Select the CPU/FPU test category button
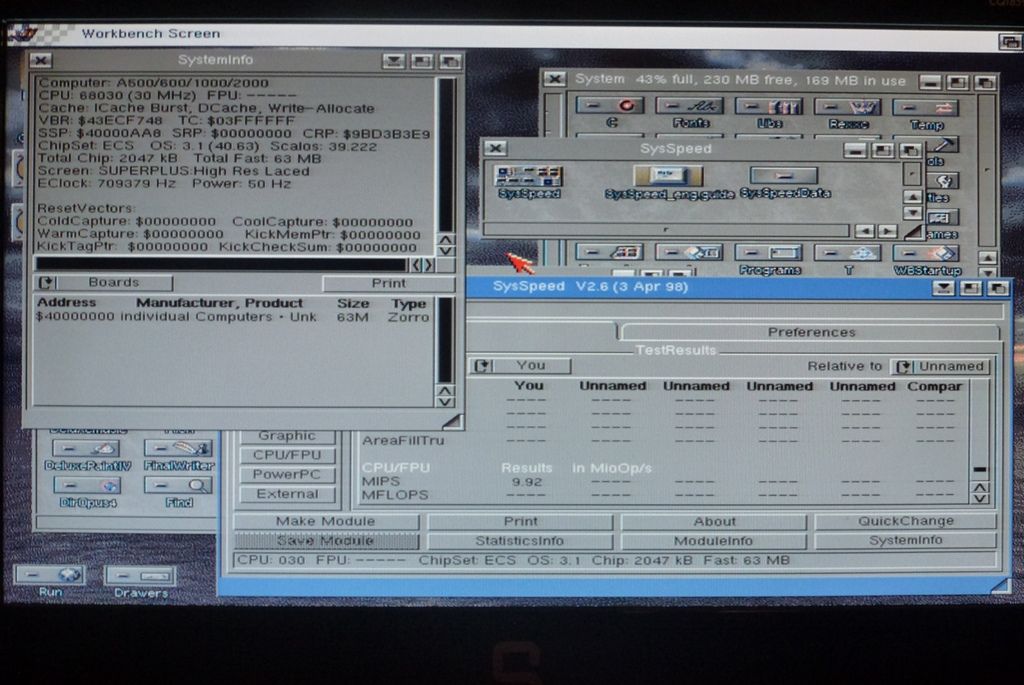 pos(287,455)
